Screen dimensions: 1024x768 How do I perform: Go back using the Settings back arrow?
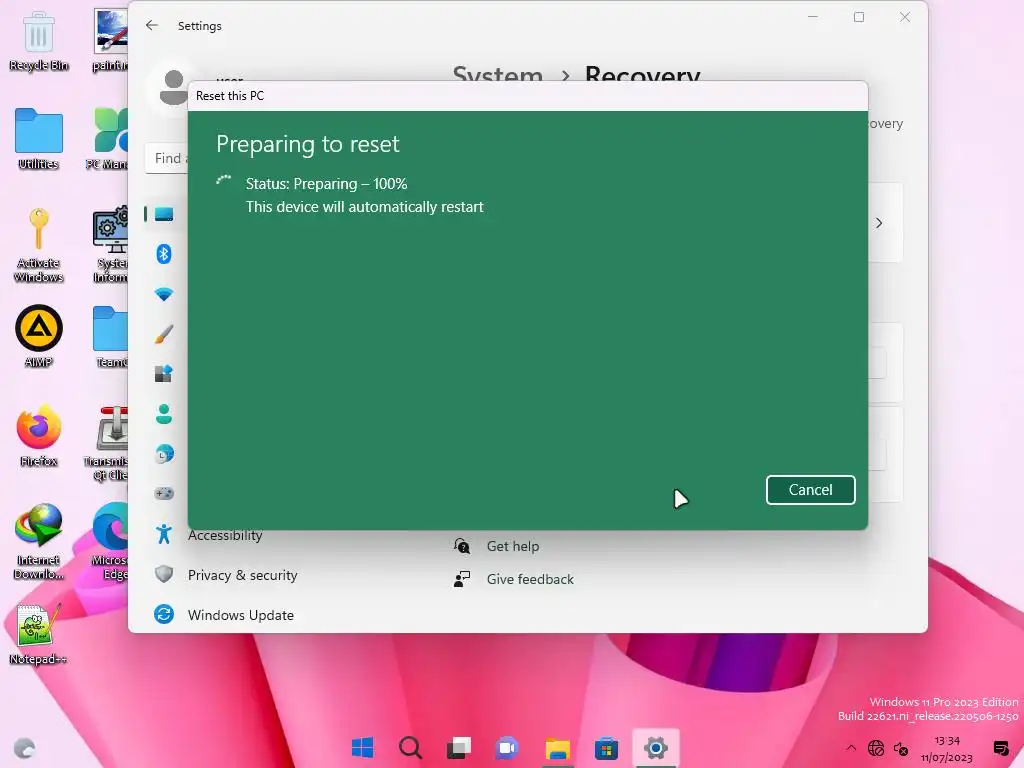(x=152, y=25)
